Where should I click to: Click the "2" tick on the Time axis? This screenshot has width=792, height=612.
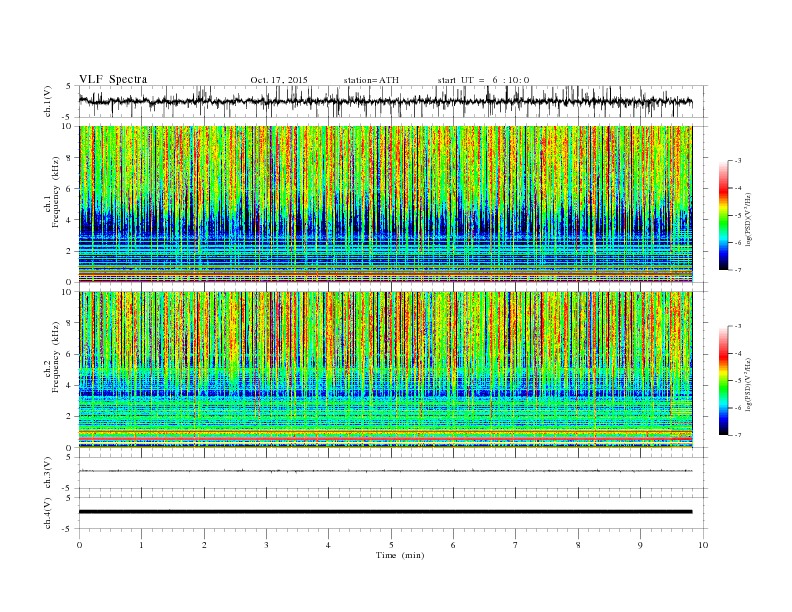pyautogui.click(x=204, y=545)
